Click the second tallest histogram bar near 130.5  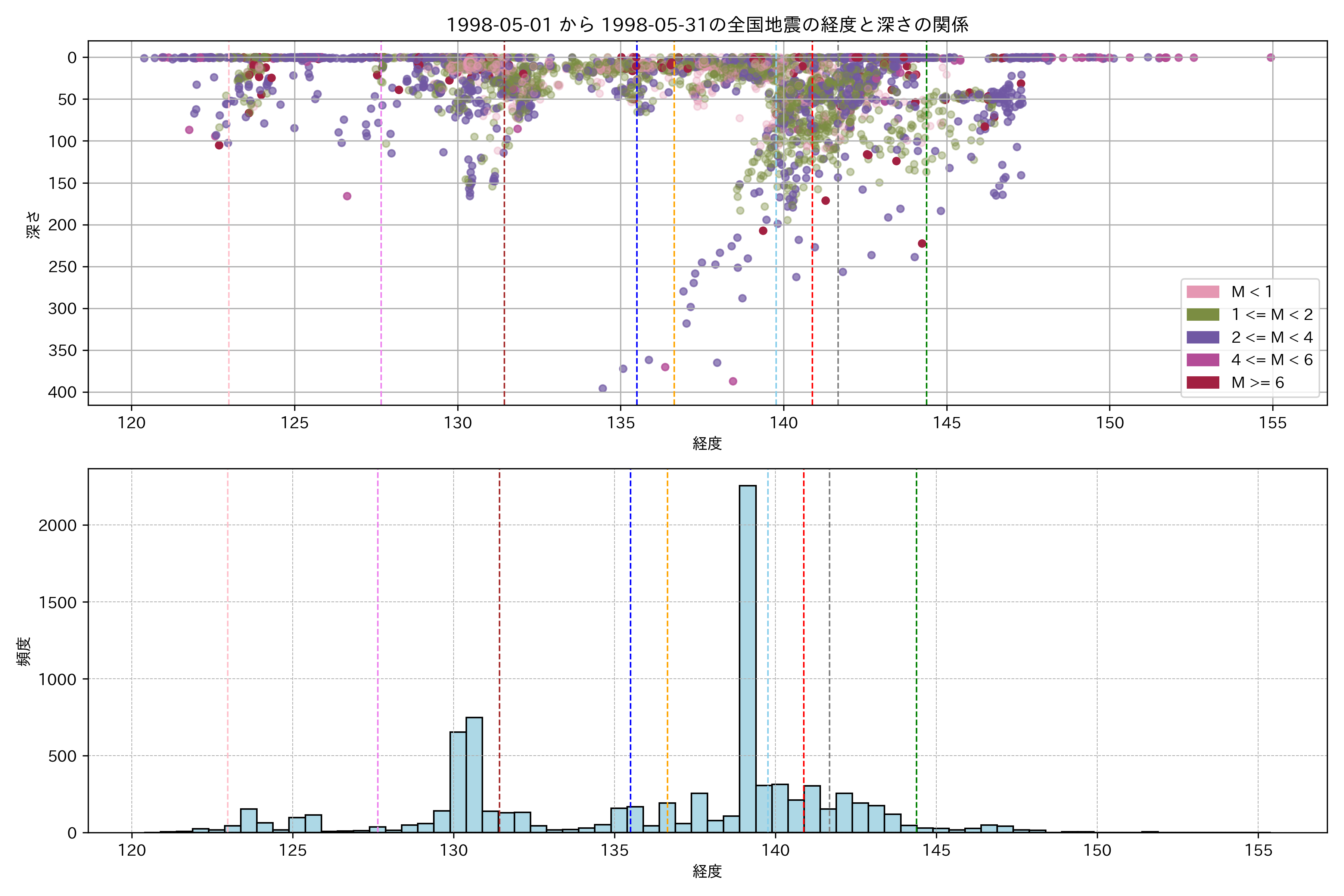tap(474, 774)
